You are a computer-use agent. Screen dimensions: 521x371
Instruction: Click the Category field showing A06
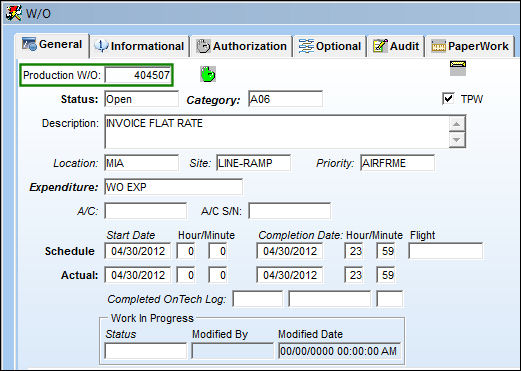[285, 99]
